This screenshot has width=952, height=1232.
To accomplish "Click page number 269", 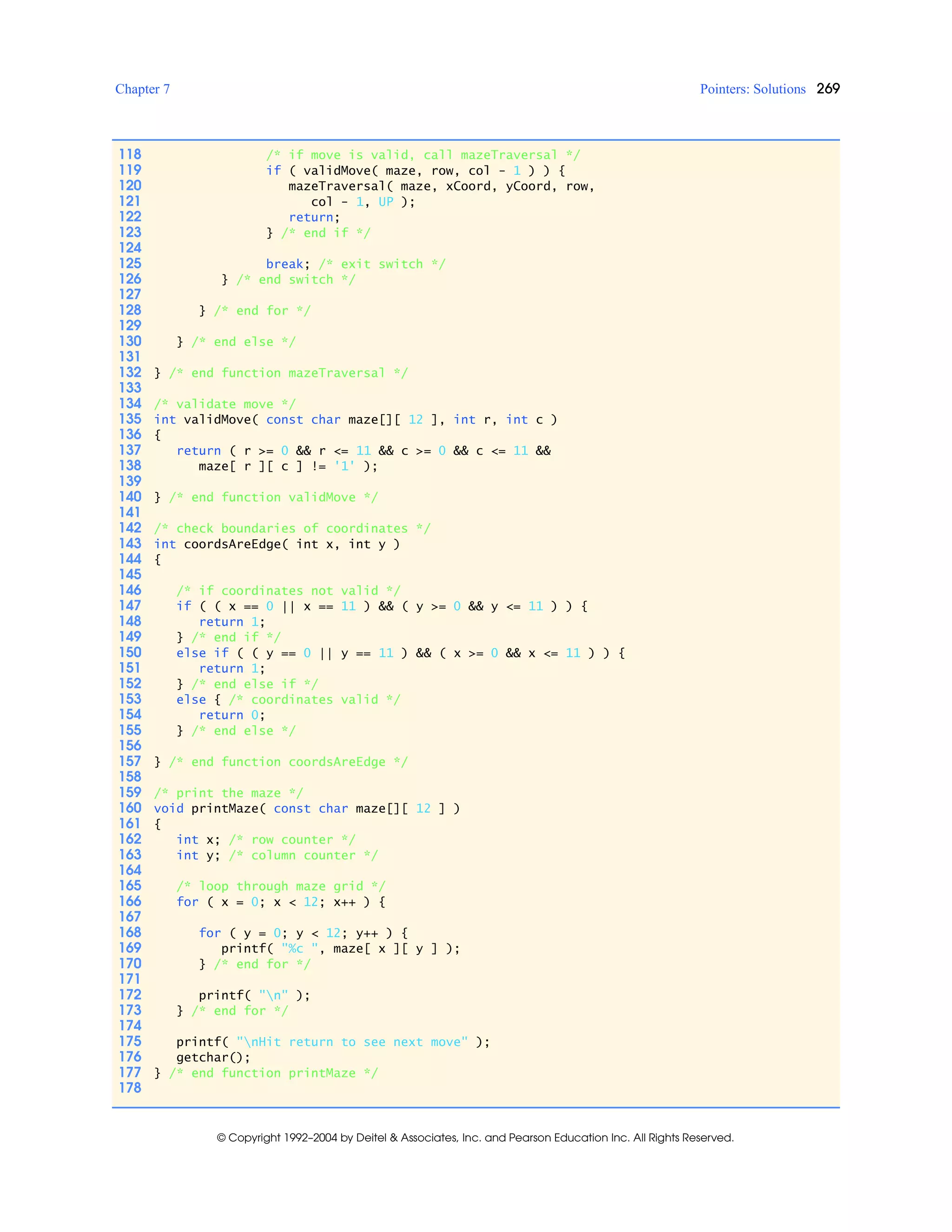I will (828, 88).
